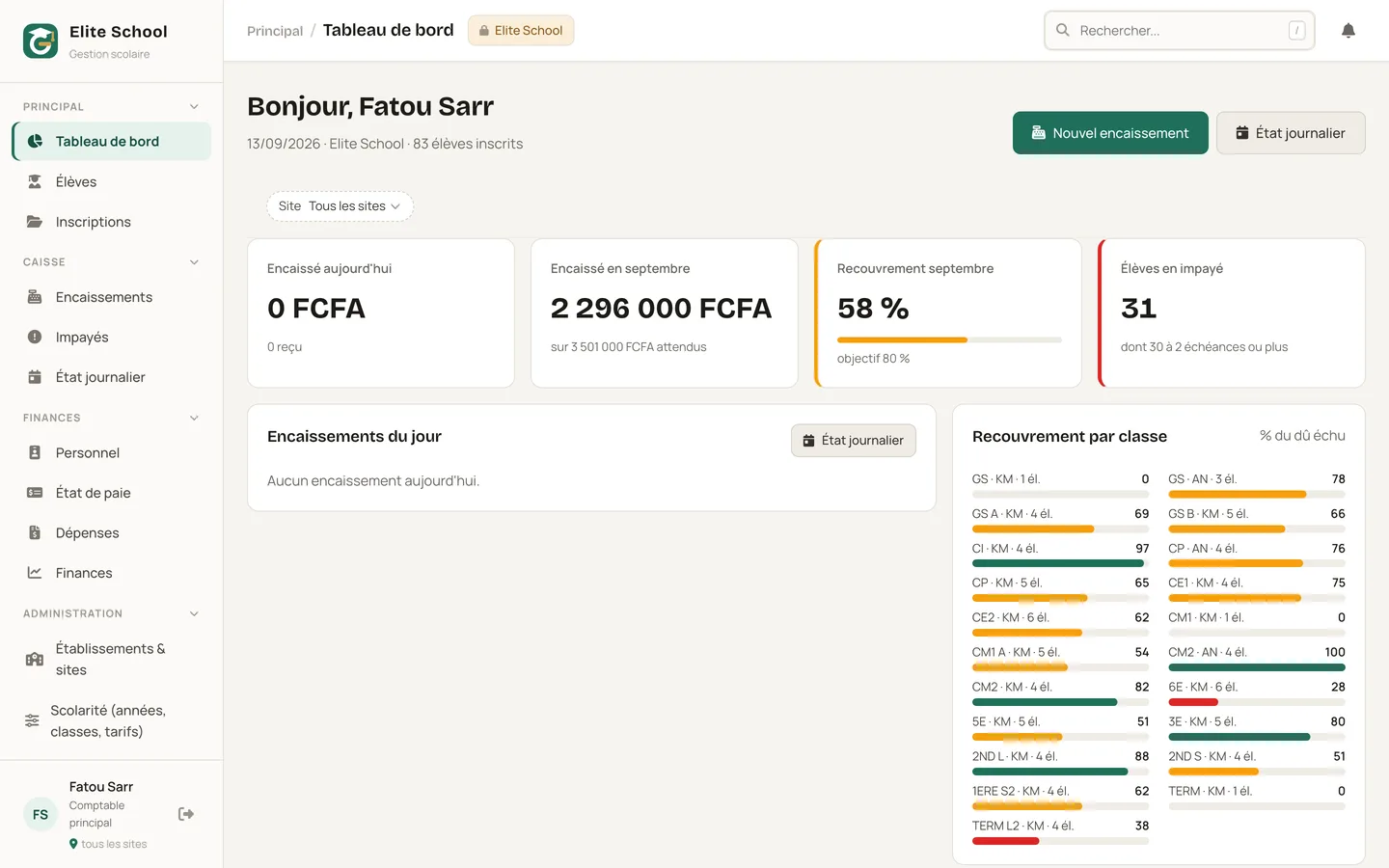This screenshot has width=1389, height=868.
Task: Click the Impayés warning icon
Action: pyautogui.click(x=35, y=338)
